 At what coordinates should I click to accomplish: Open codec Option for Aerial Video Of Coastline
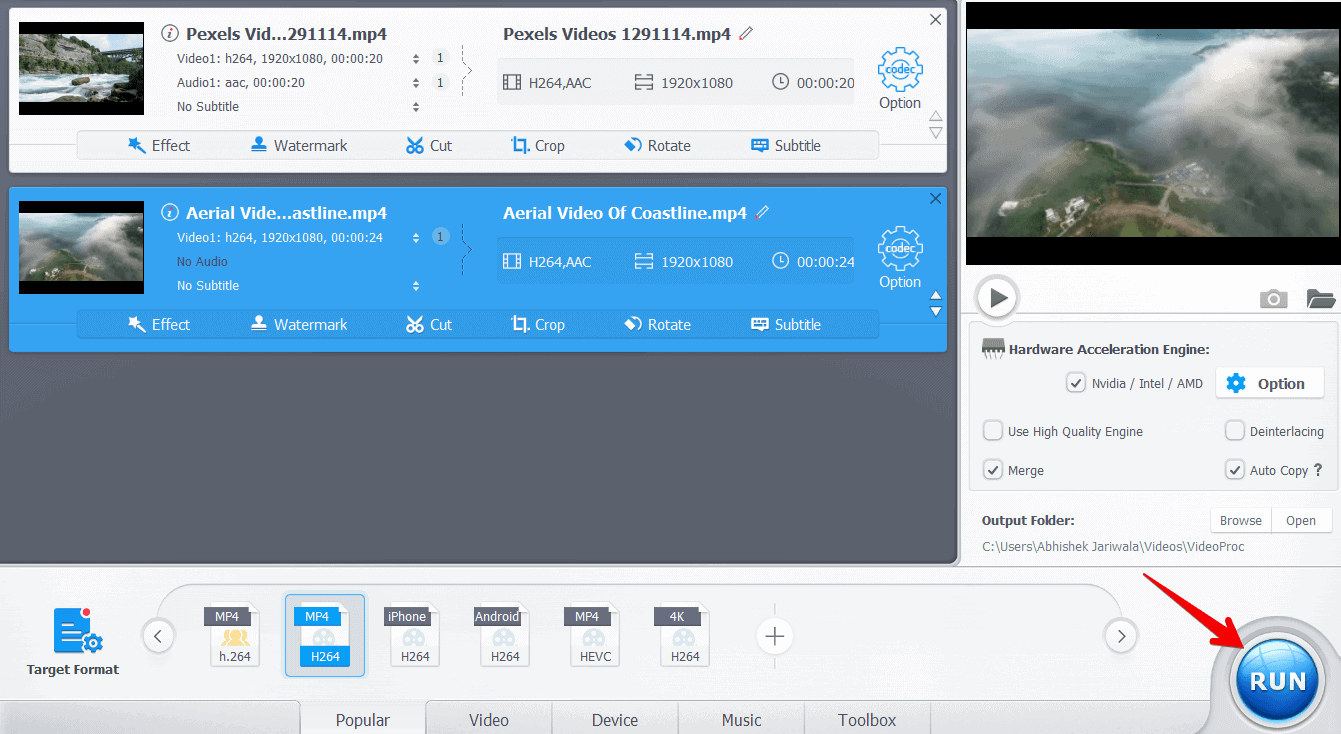point(900,258)
